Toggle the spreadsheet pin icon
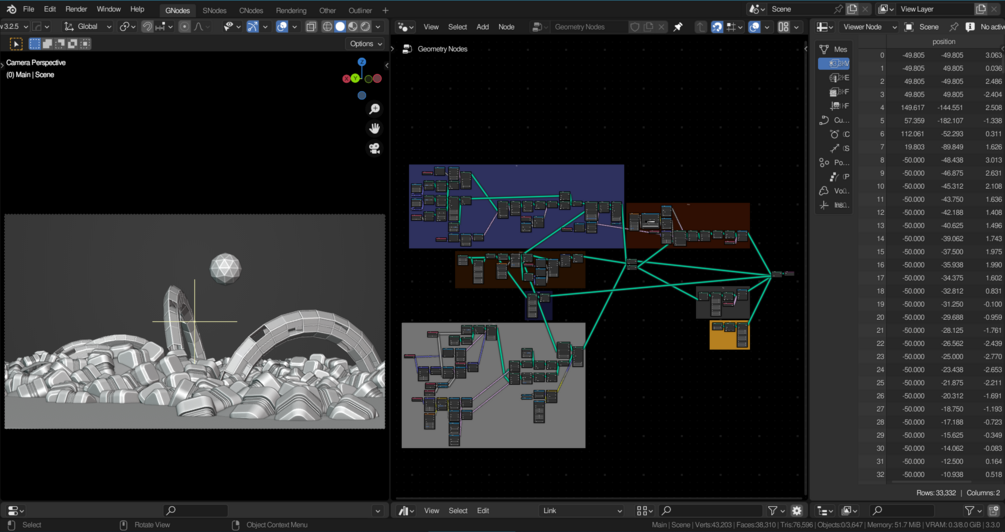 (954, 27)
